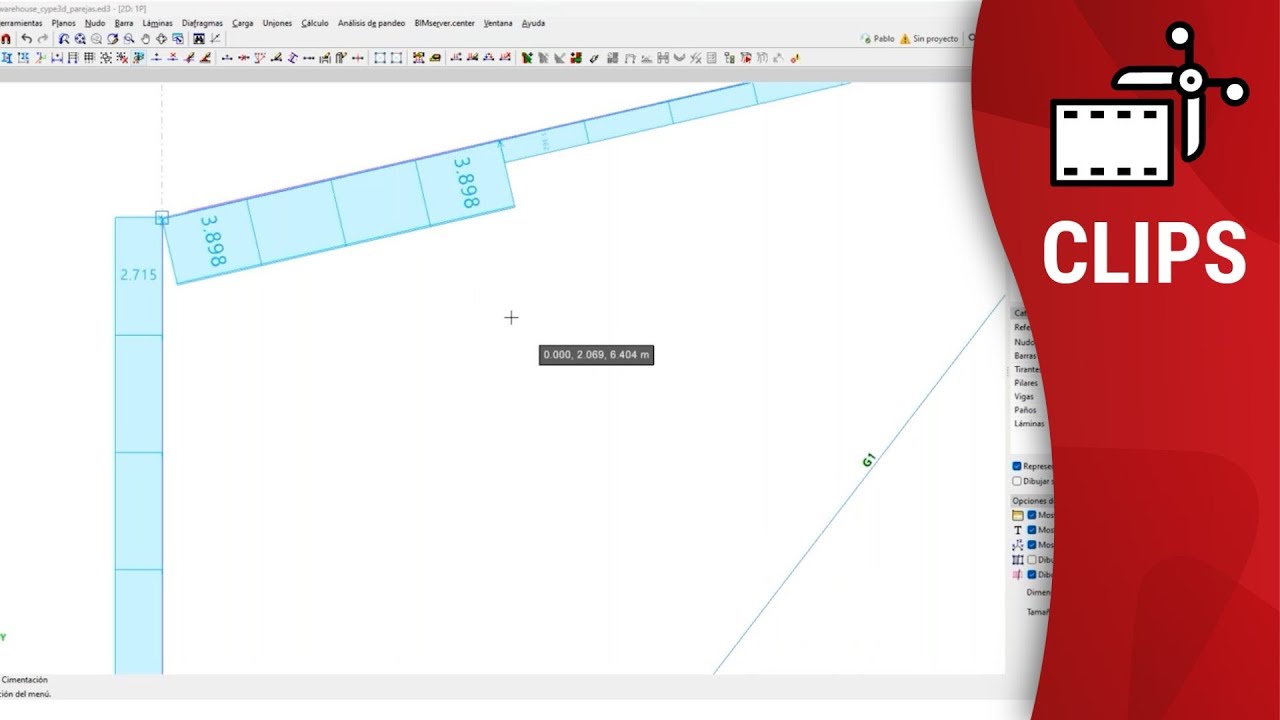
Task: Click the binoculars search icon
Action: coord(199,39)
